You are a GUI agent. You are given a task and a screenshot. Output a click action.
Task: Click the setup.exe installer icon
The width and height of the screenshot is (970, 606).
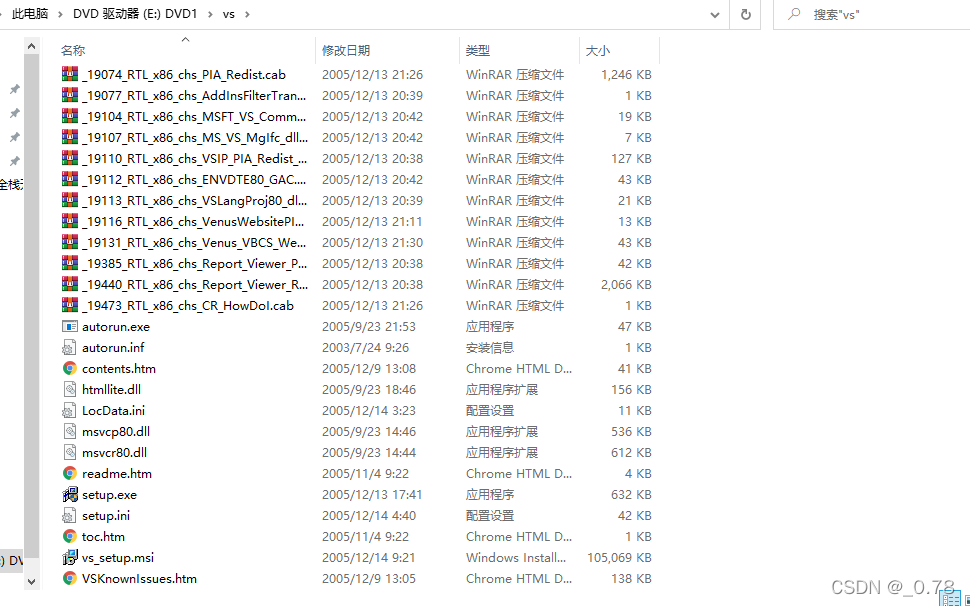70,495
